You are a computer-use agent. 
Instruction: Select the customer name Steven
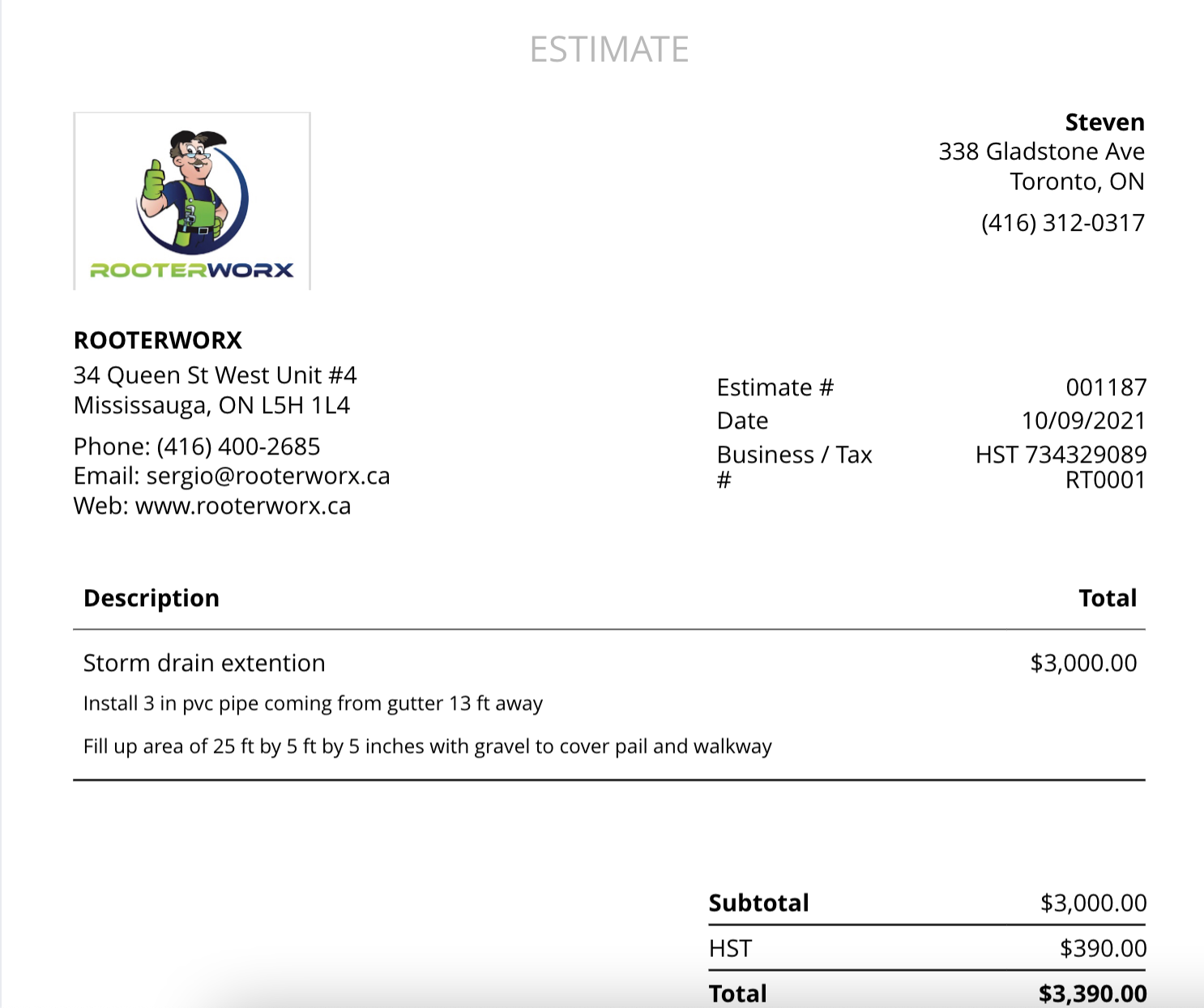click(x=1104, y=122)
